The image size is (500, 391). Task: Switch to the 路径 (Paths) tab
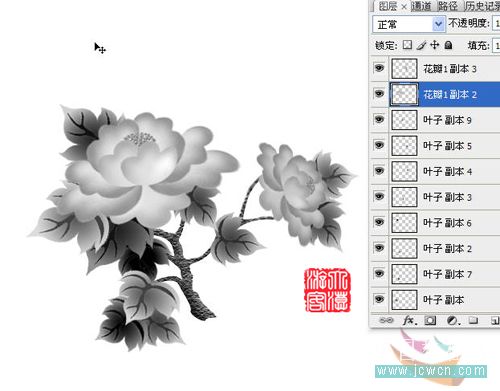point(447,6)
